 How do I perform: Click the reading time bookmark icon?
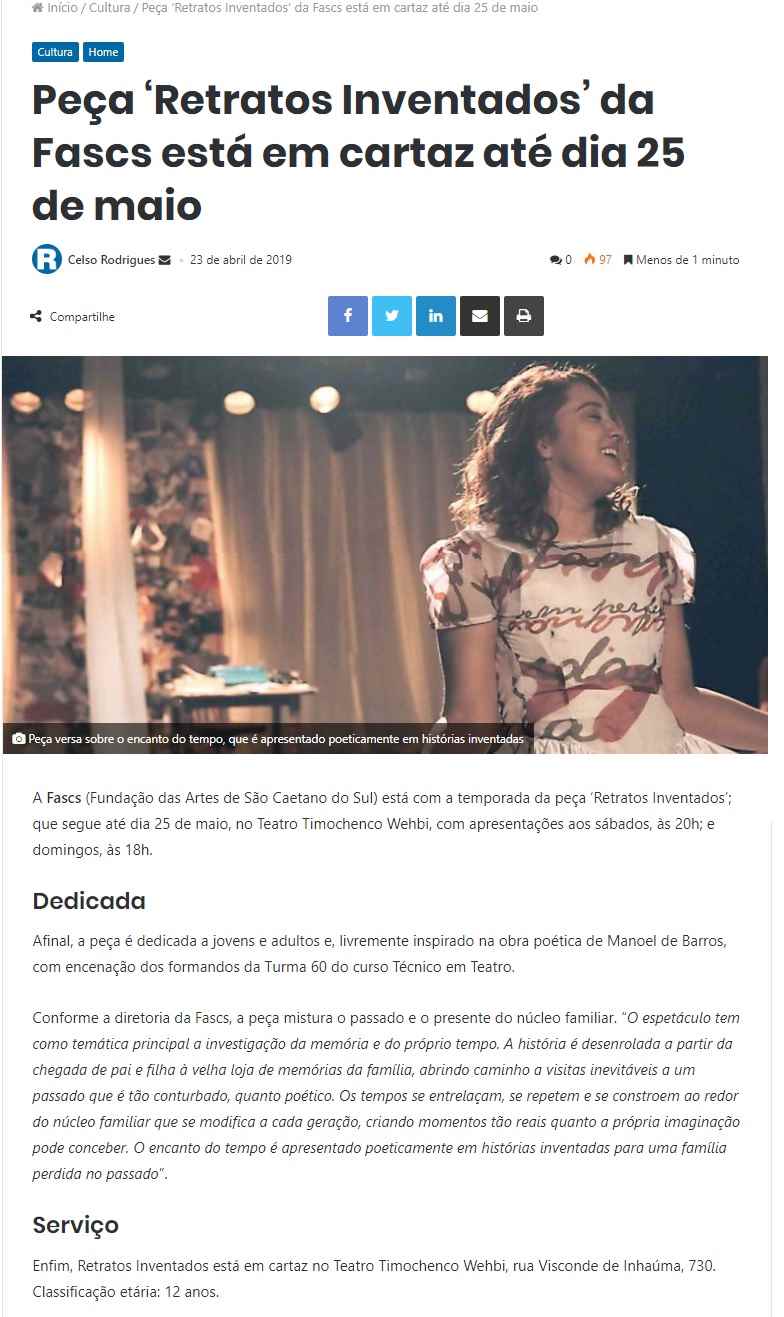[x=628, y=260]
